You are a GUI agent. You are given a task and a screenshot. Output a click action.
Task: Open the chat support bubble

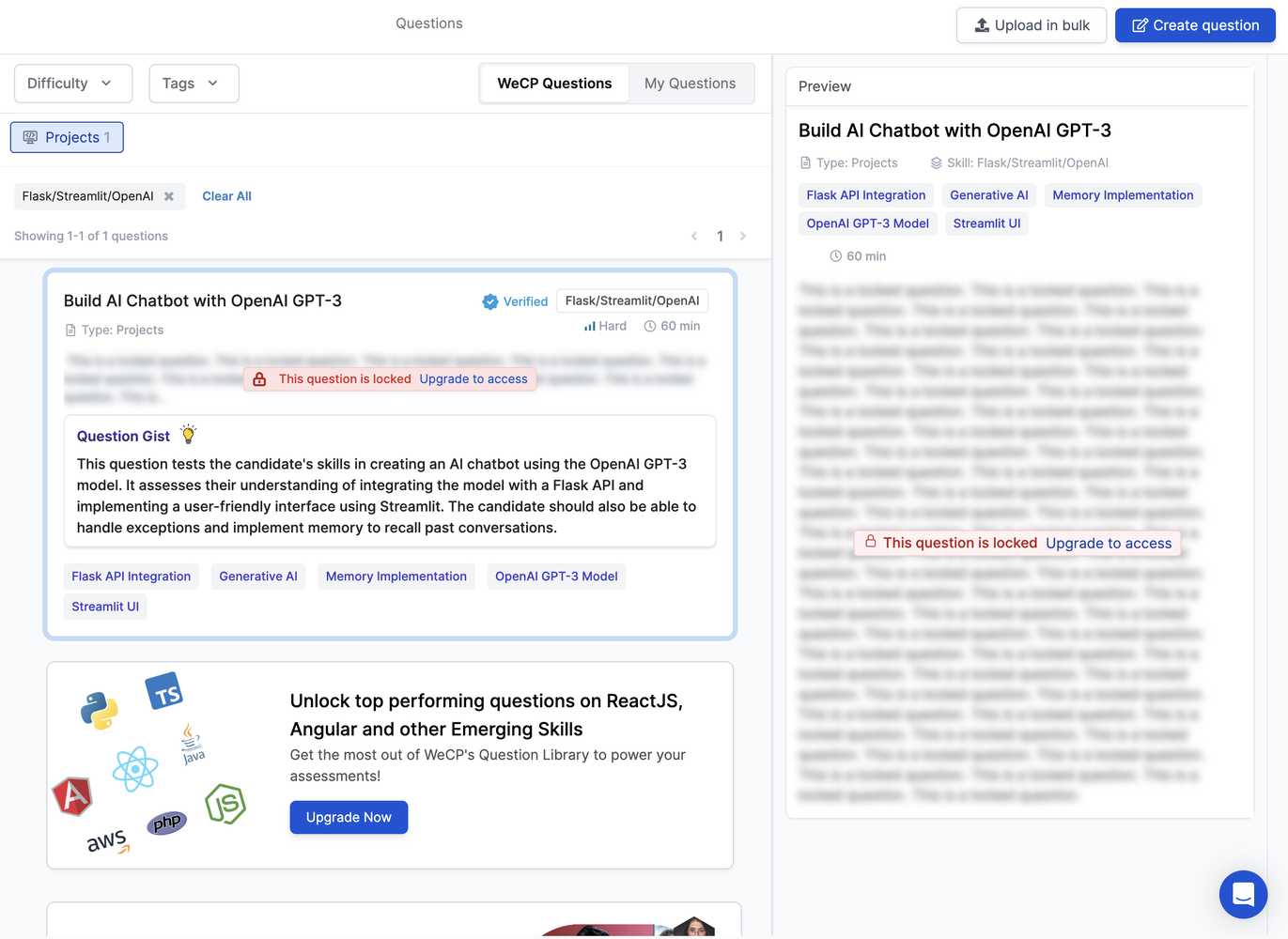pos(1243,894)
